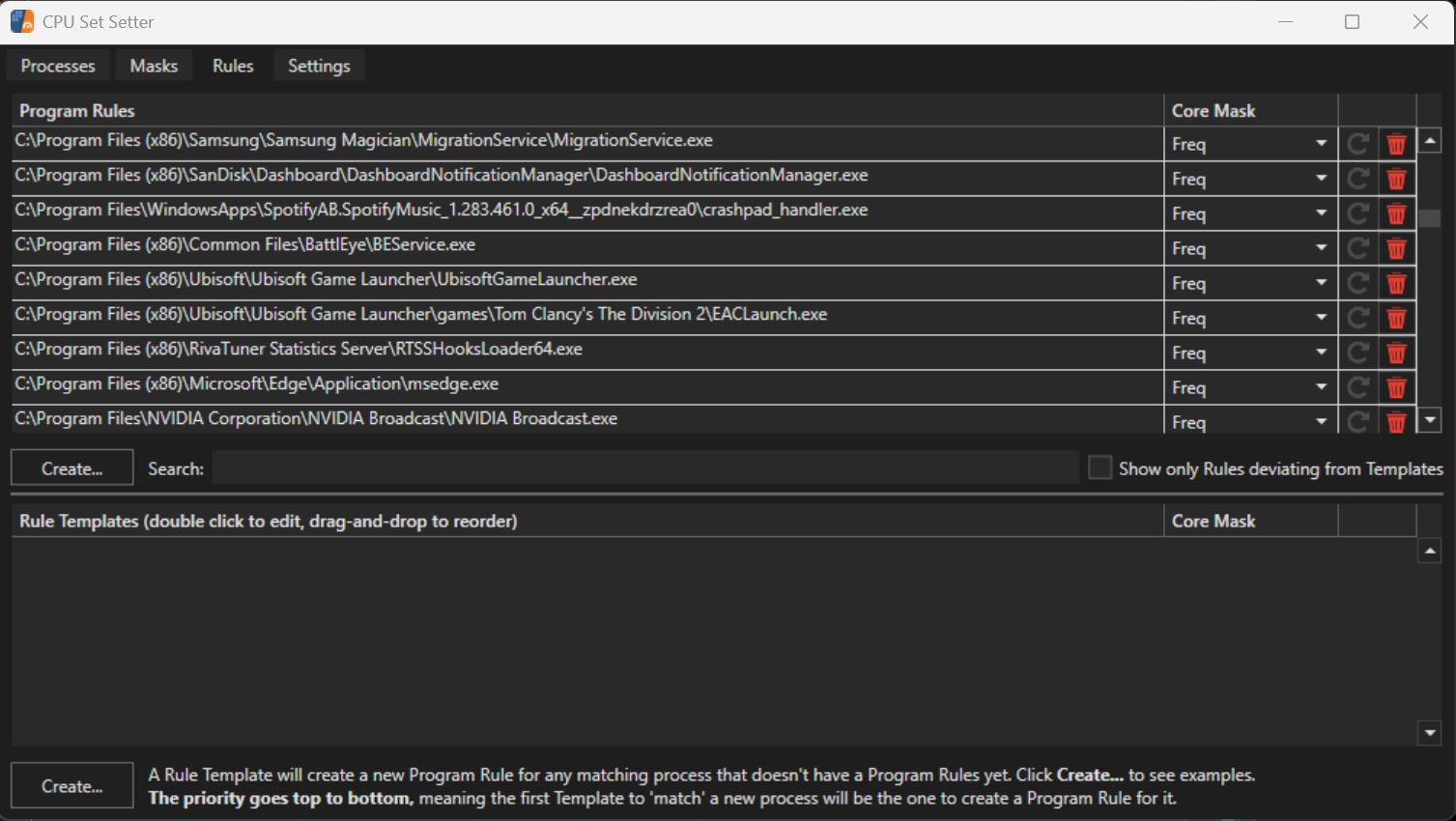Click reset arrow icon for BEService.exe
This screenshot has width=1456, height=821.
pyautogui.click(x=1358, y=248)
